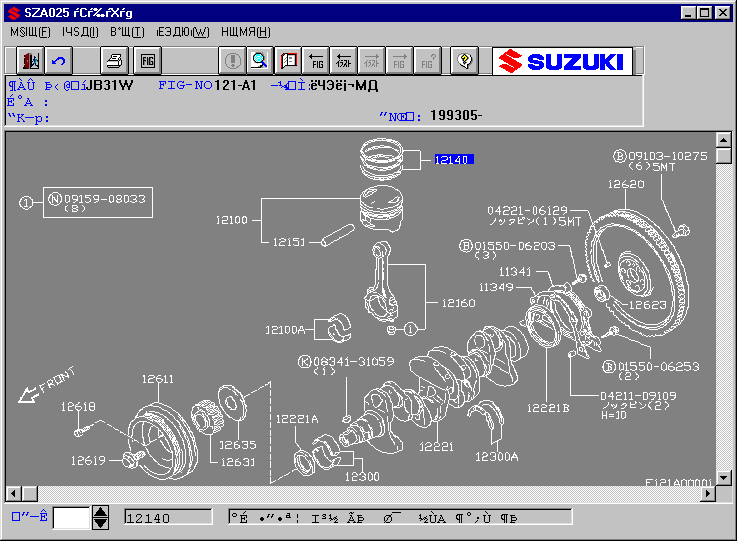737x541 pixels.
Task: Click the exit door toolbar icon
Action: [x=31, y=61]
